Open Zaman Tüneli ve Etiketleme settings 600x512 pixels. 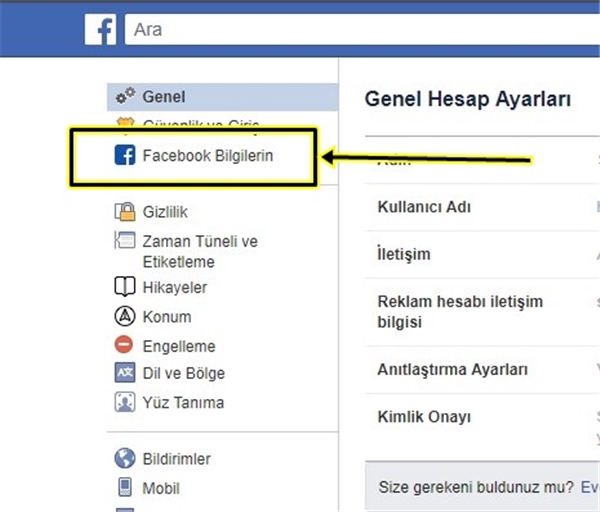pos(200,252)
